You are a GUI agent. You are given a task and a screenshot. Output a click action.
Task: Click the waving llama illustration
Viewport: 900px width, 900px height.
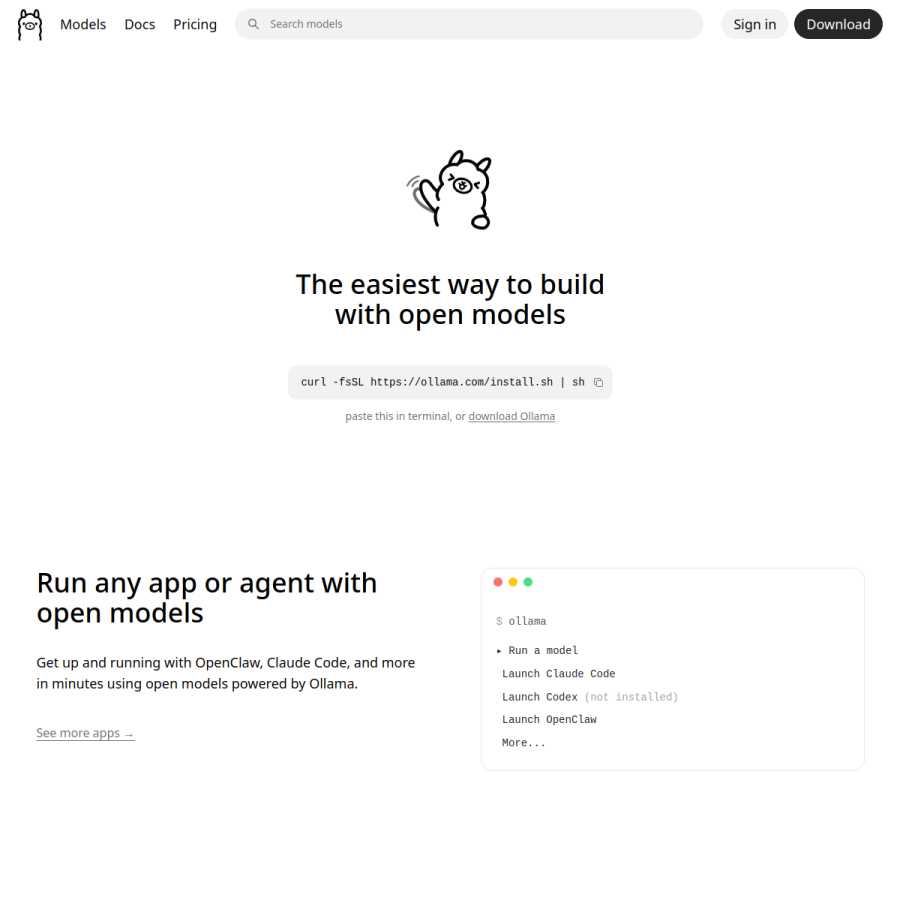450,190
